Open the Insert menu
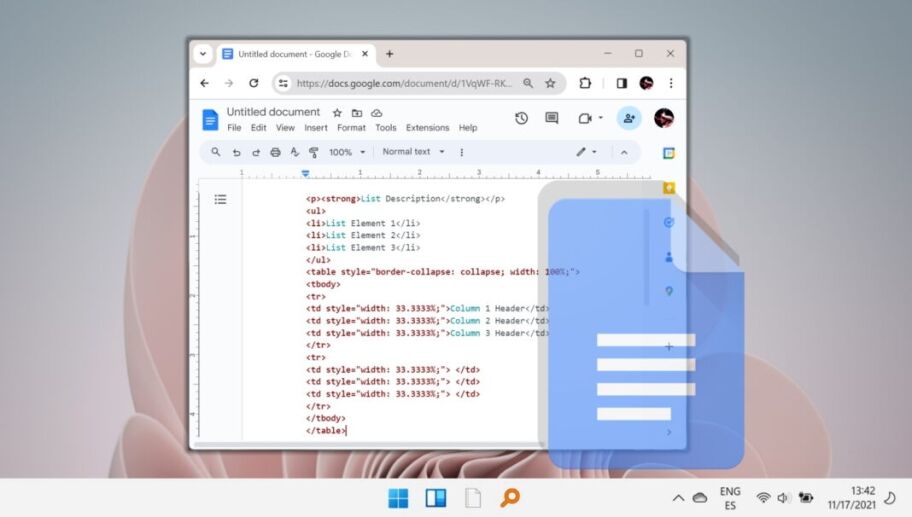912x517 pixels. point(316,128)
